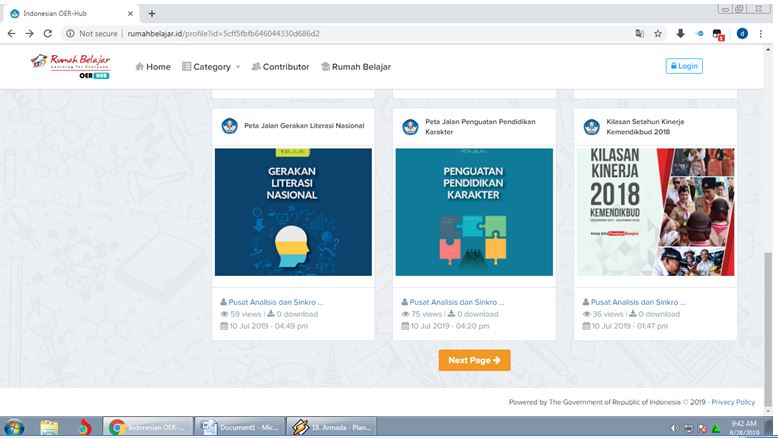Viewport: 778px width, 438px height.
Task: Open the blue extension icon next to download
Action: (x=699, y=33)
